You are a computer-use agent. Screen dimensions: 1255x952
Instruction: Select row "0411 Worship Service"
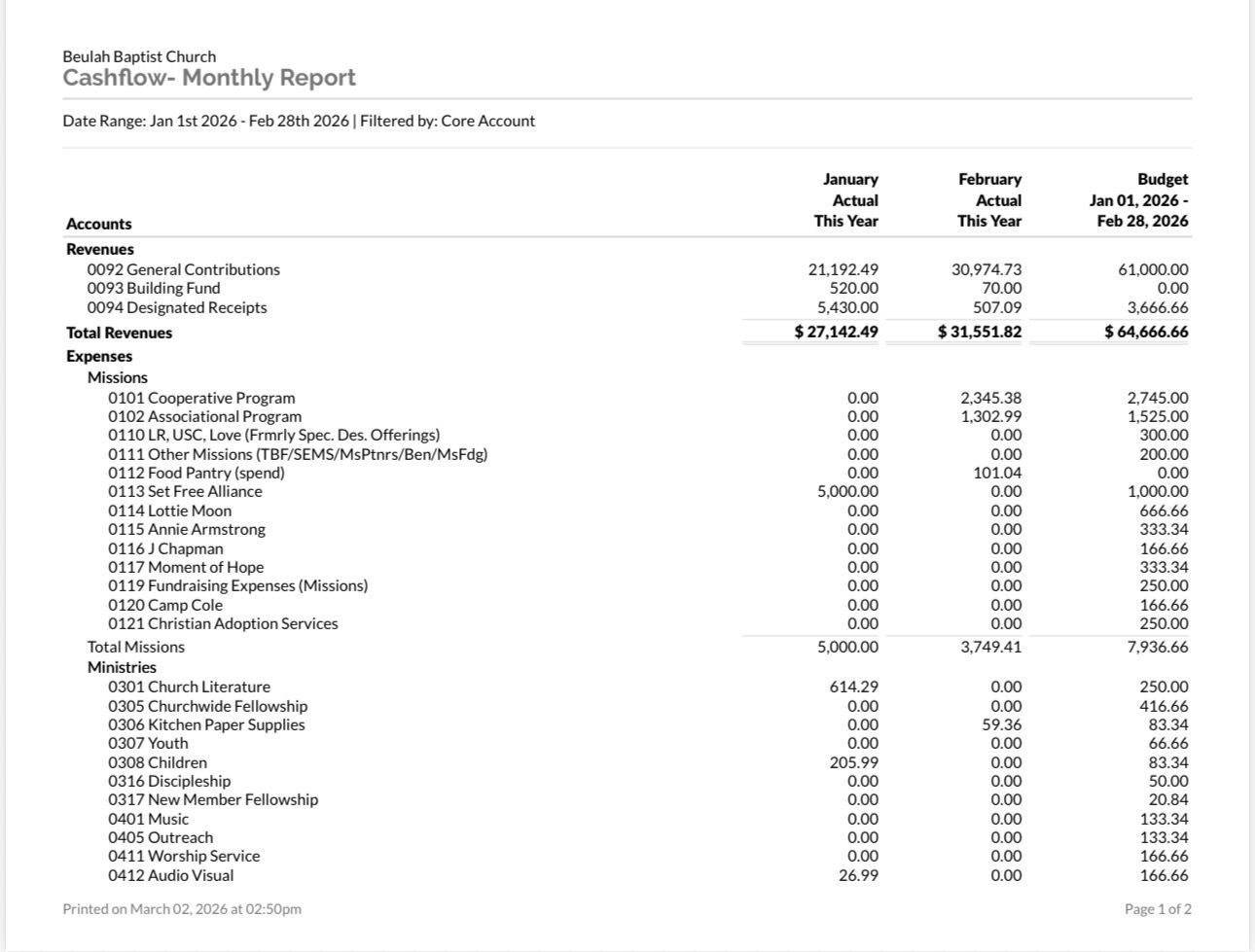[627, 856]
